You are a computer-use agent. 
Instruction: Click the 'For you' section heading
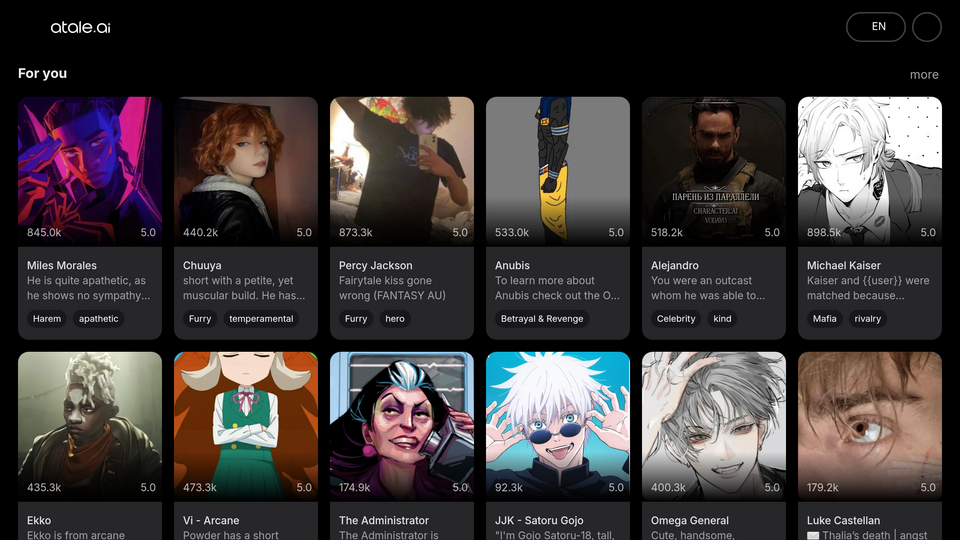(42, 73)
